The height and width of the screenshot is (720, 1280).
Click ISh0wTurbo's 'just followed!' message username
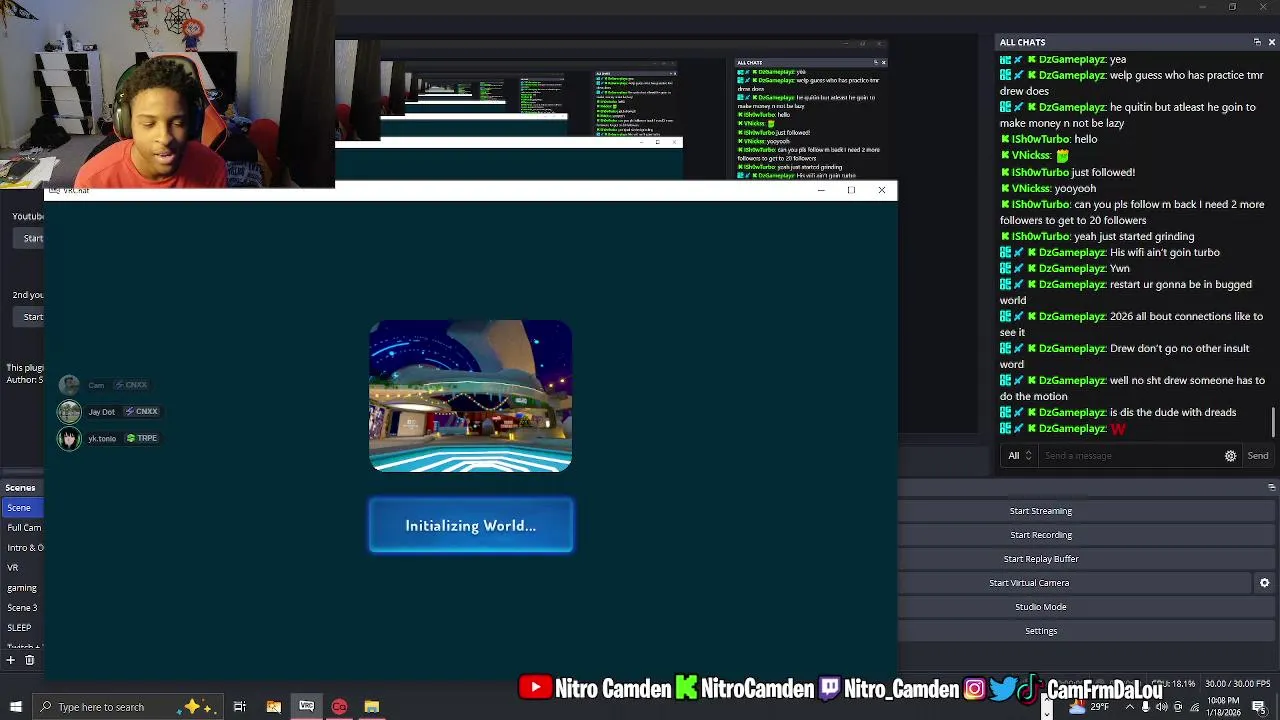(x=1040, y=172)
